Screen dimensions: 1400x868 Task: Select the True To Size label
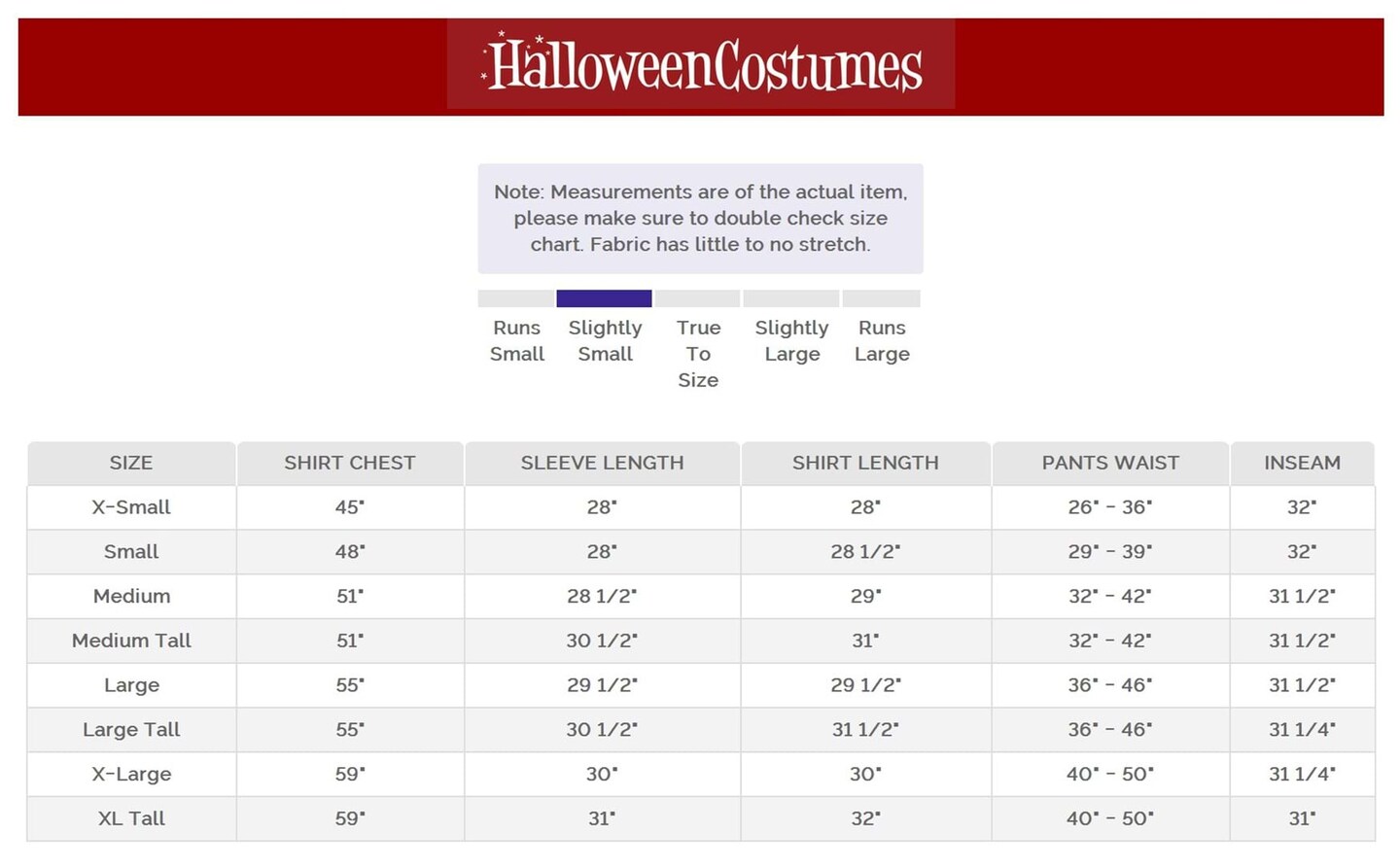click(x=698, y=354)
